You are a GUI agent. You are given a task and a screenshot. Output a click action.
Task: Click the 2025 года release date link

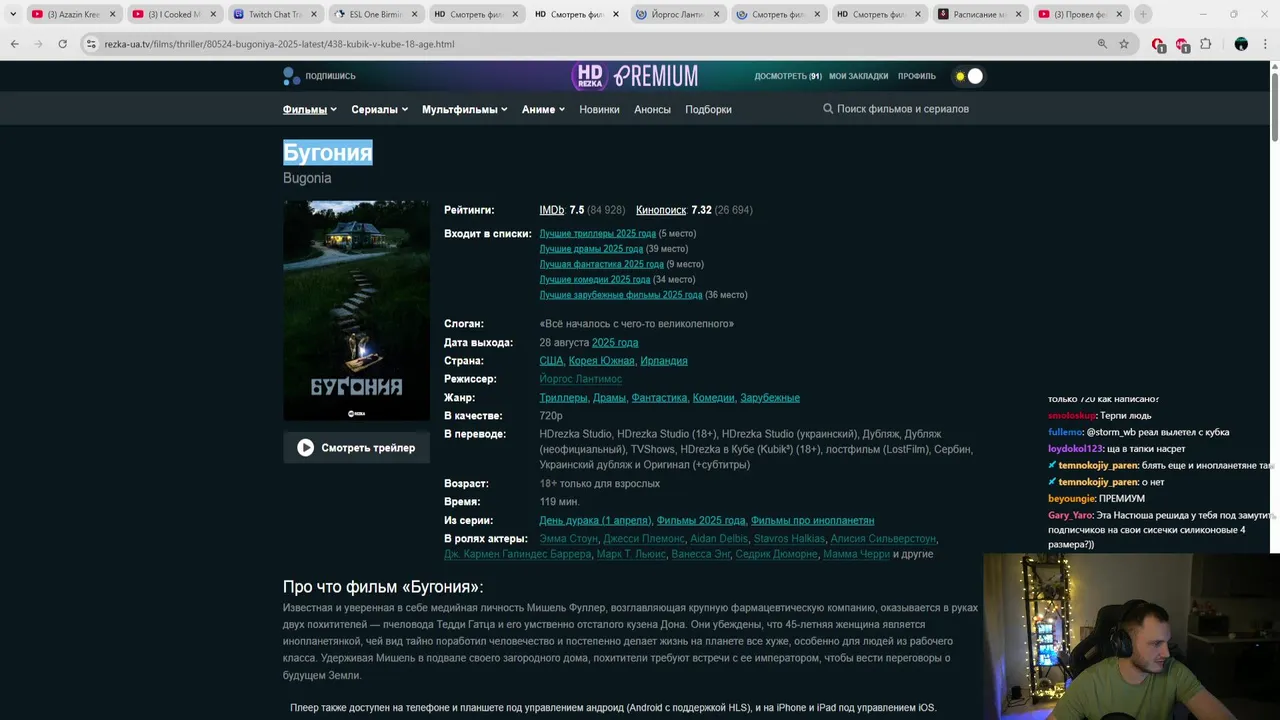[615, 342]
